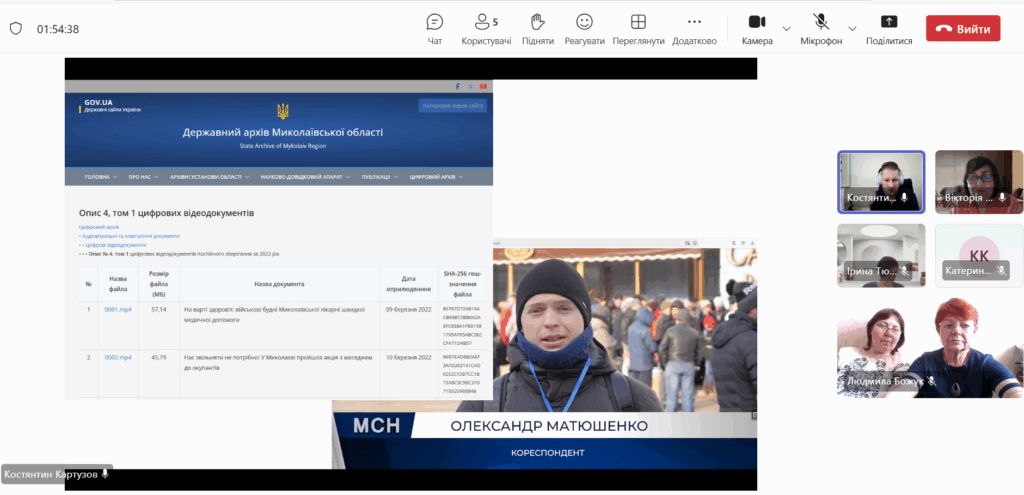Expand the microphone options dropdown arrow

click(x=852, y=29)
